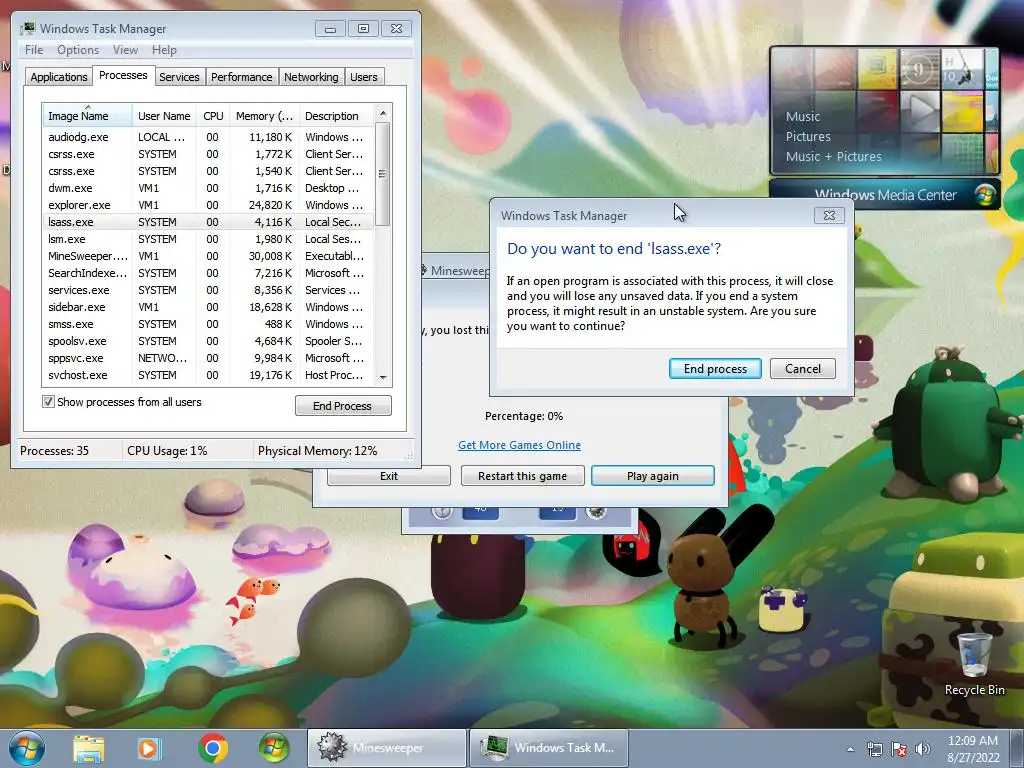
Task: Open the File menu in Task Manager
Action: coord(34,50)
